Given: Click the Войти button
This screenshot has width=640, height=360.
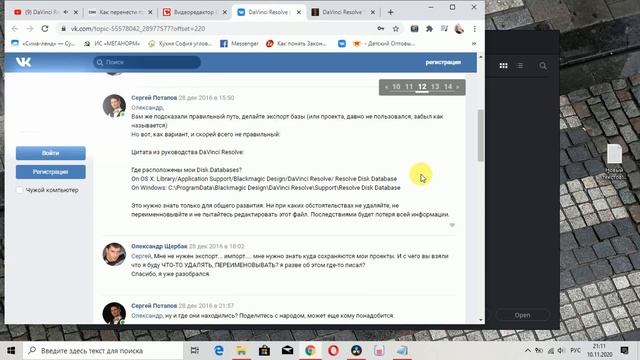Looking at the screenshot, I should pos(51,153).
